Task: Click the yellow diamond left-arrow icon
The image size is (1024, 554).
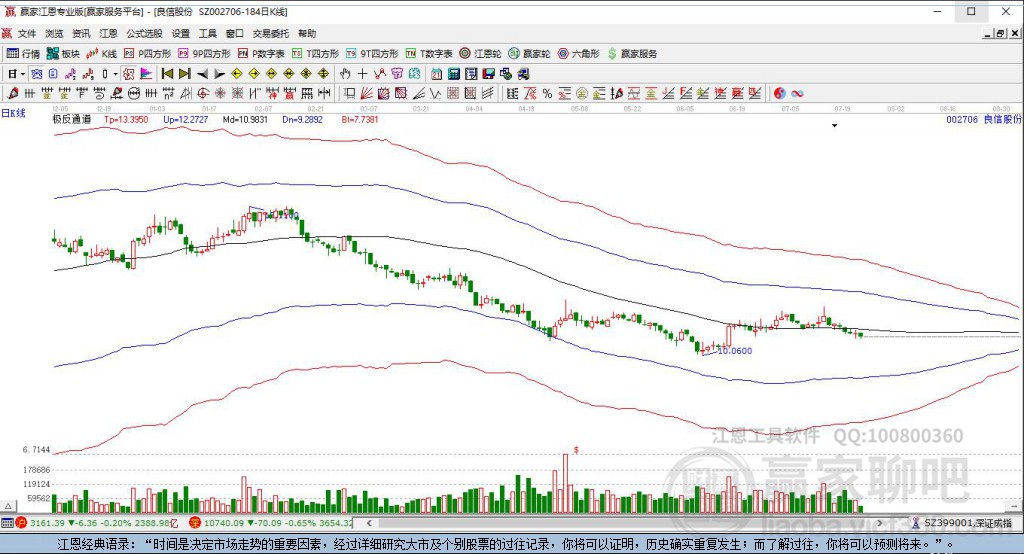Action: [236, 74]
